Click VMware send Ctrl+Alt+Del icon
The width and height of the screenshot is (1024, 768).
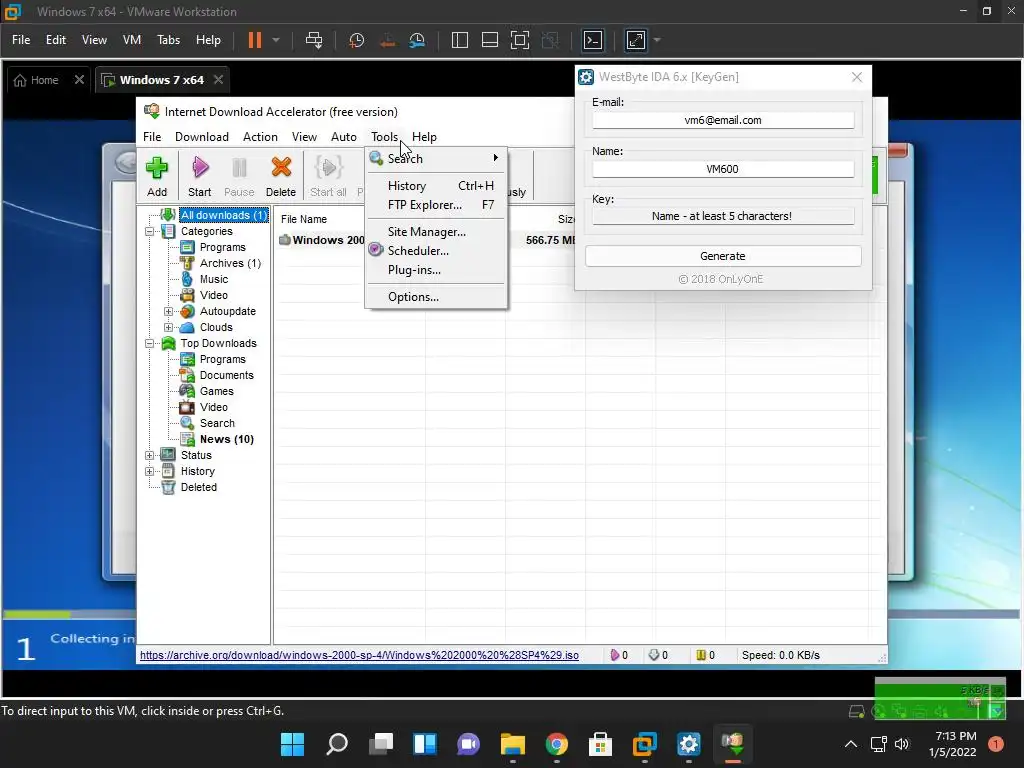(x=314, y=40)
